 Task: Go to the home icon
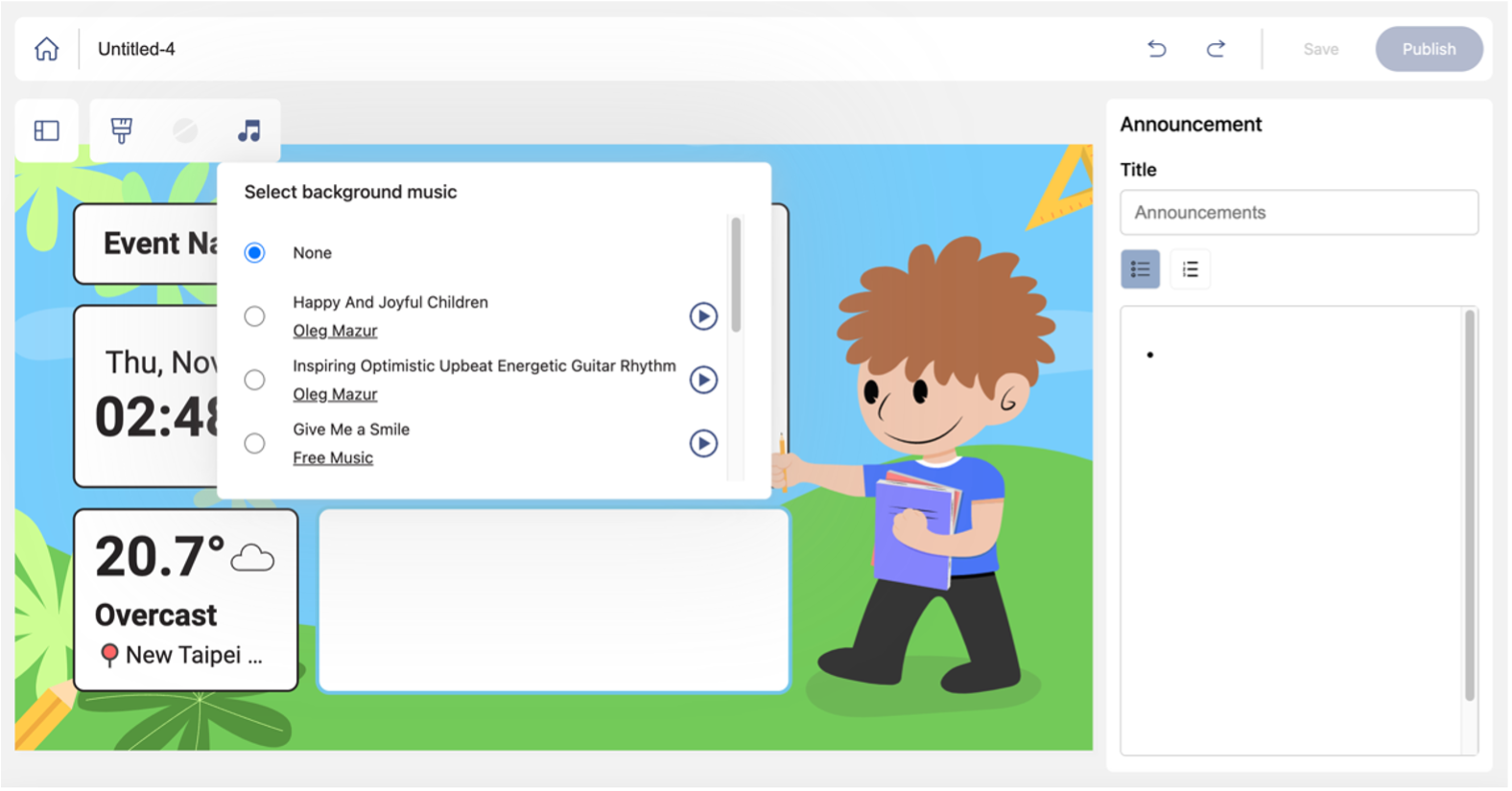[46, 49]
